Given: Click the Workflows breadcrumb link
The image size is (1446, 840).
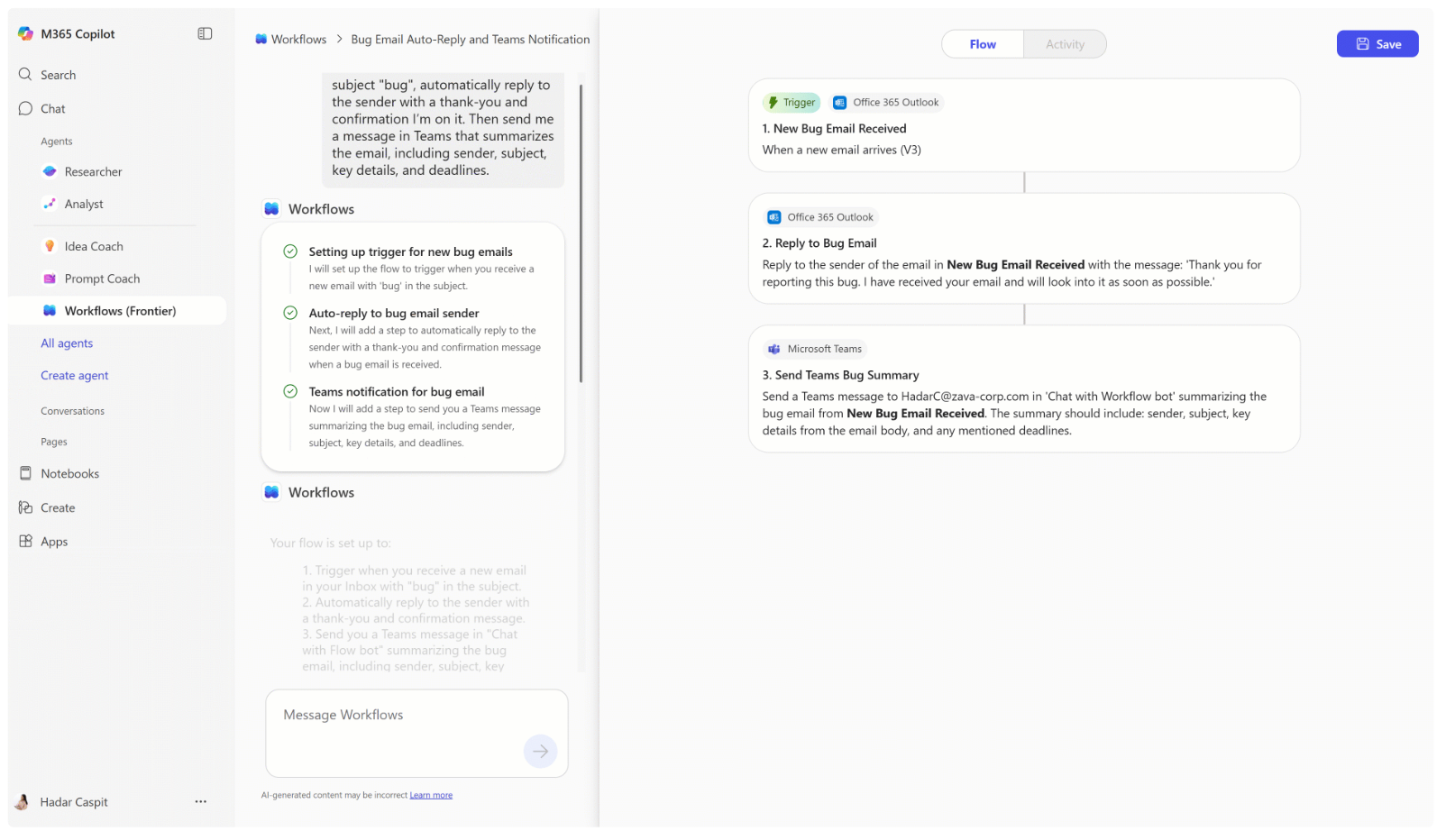Looking at the screenshot, I should click(299, 40).
